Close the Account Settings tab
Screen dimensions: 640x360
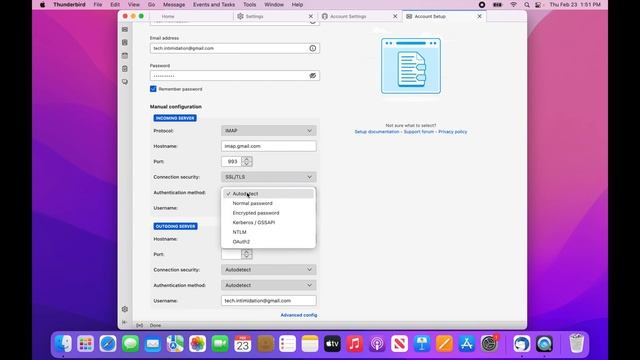tap(395, 16)
